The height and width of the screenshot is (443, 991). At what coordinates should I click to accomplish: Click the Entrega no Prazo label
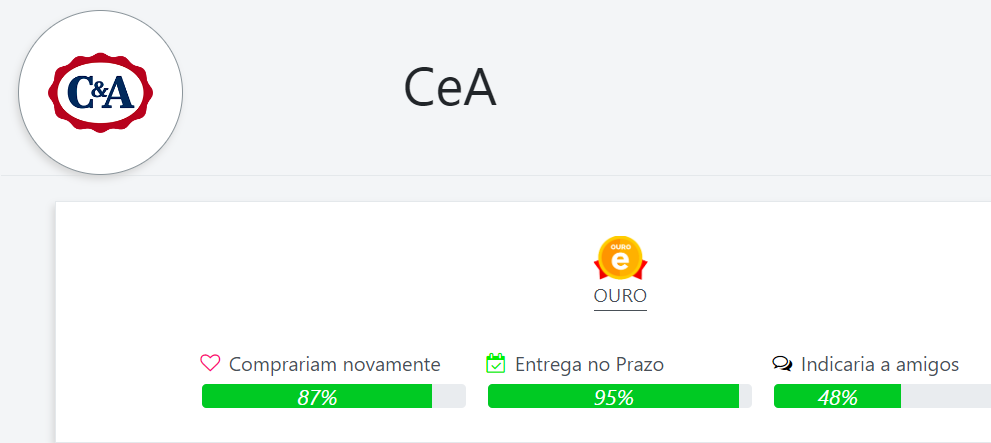click(589, 365)
